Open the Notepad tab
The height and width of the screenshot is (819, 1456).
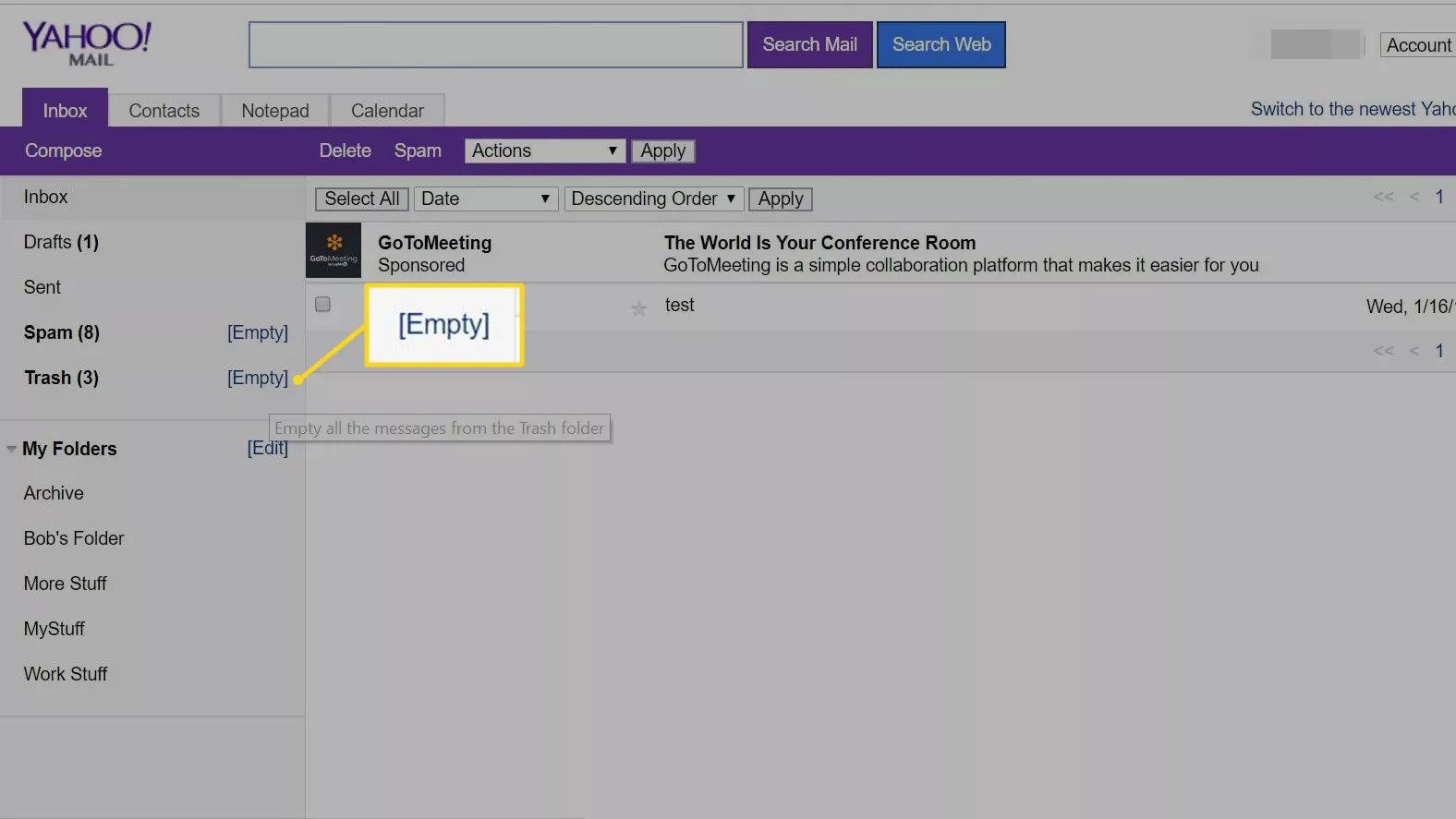coord(274,111)
